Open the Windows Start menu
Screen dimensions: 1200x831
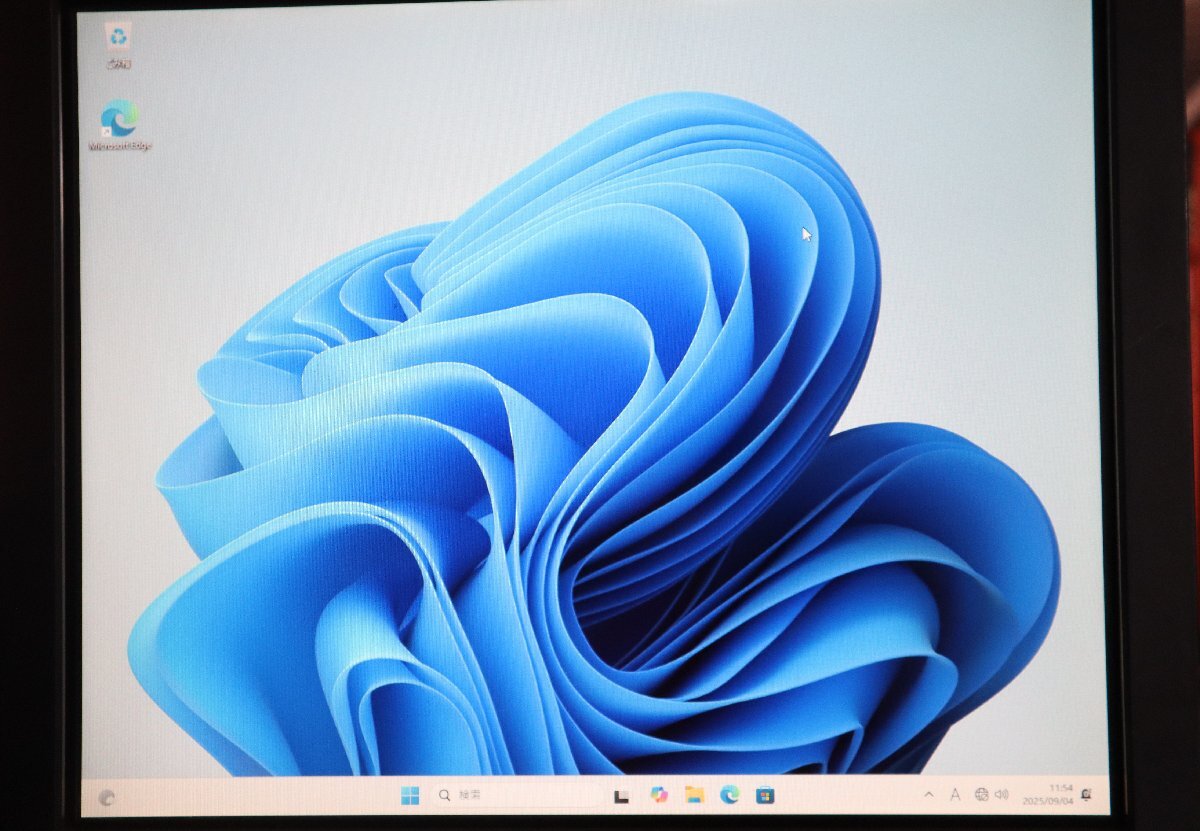coord(410,796)
